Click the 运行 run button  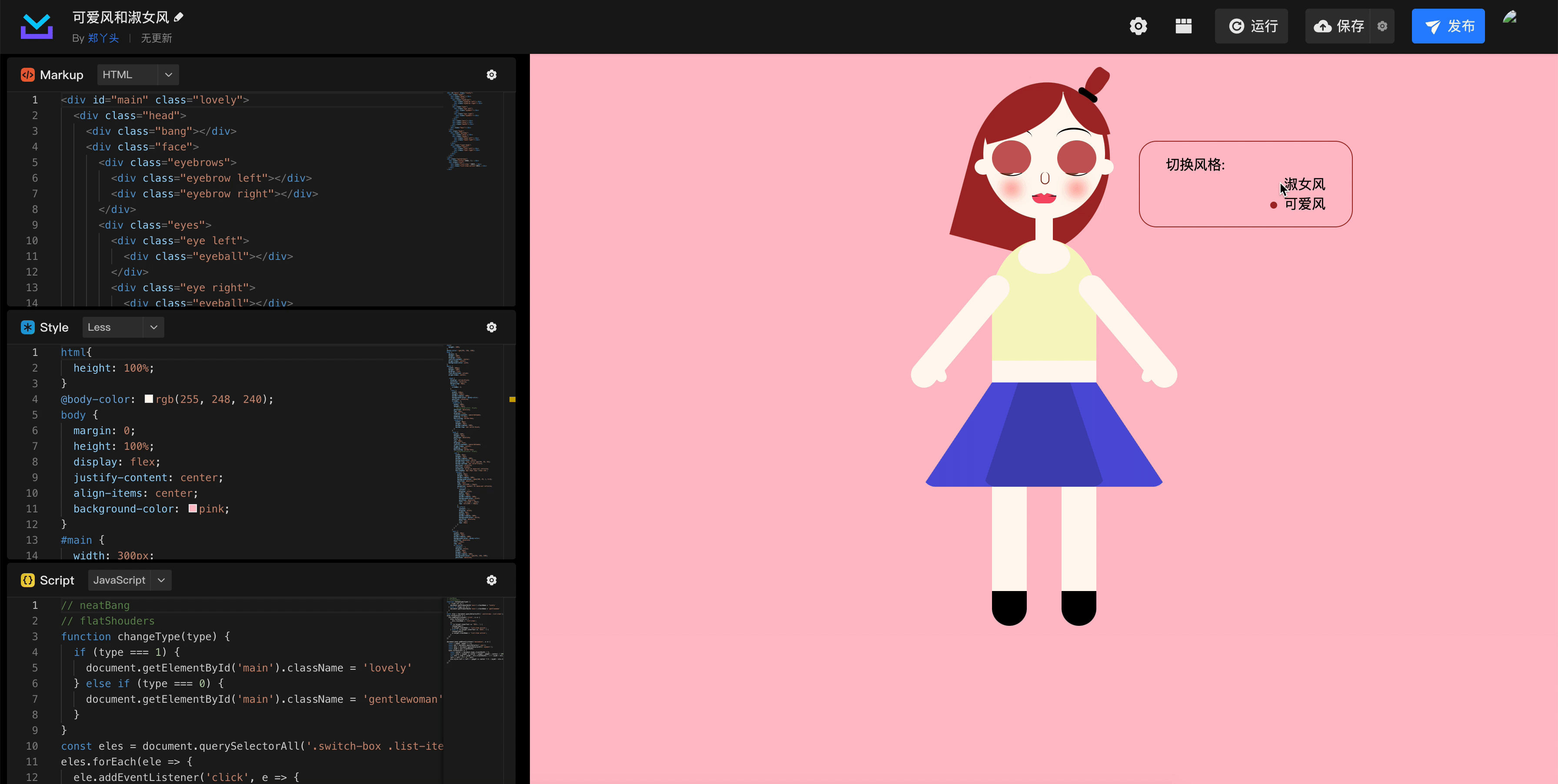click(x=1252, y=26)
